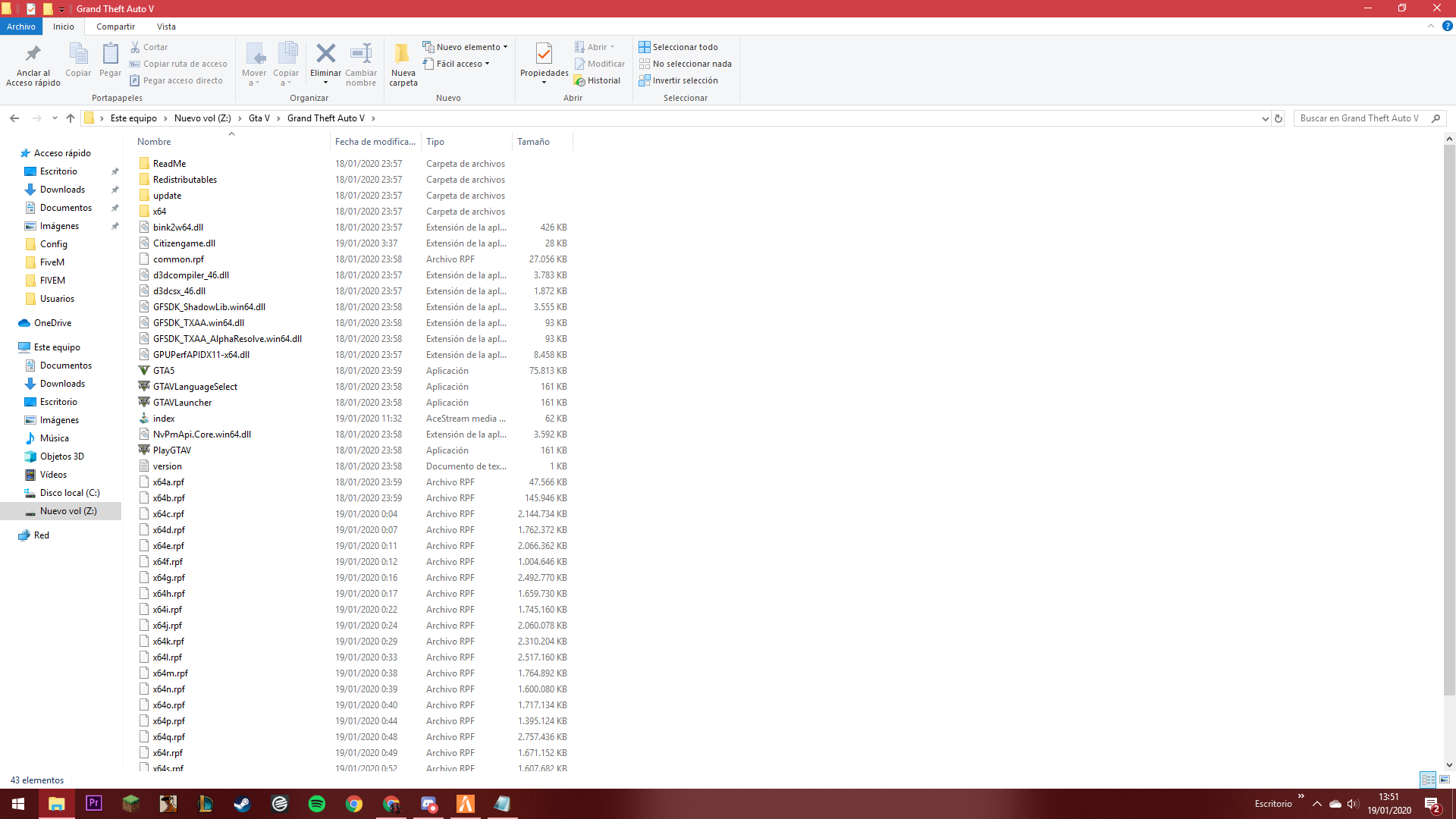Image resolution: width=1456 pixels, height=819 pixels.
Task: Navigate back with the left arrow
Action: [14, 118]
